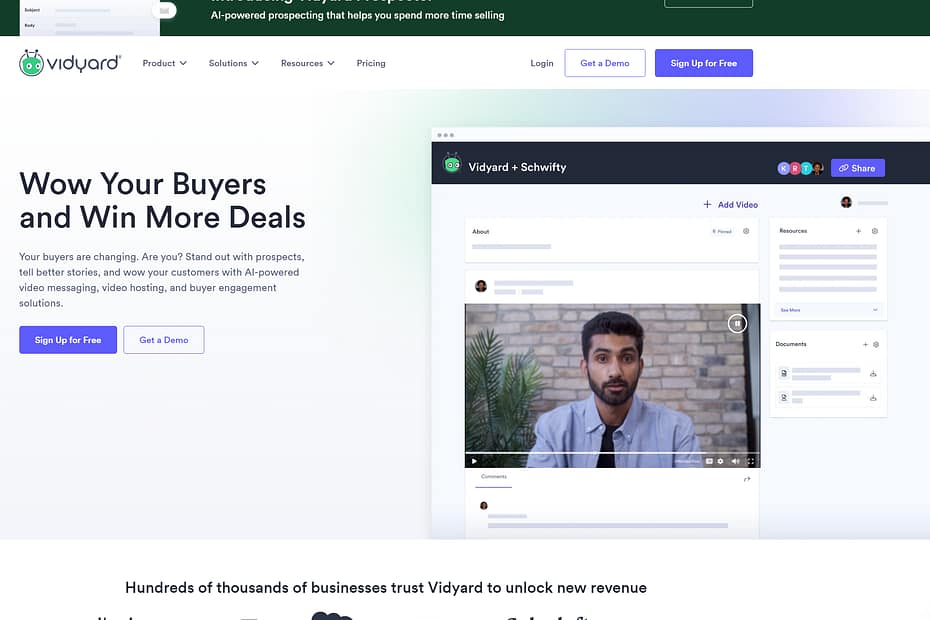The image size is (930, 620).
Task: Expand the Product navigation dropdown
Action: (x=164, y=63)
